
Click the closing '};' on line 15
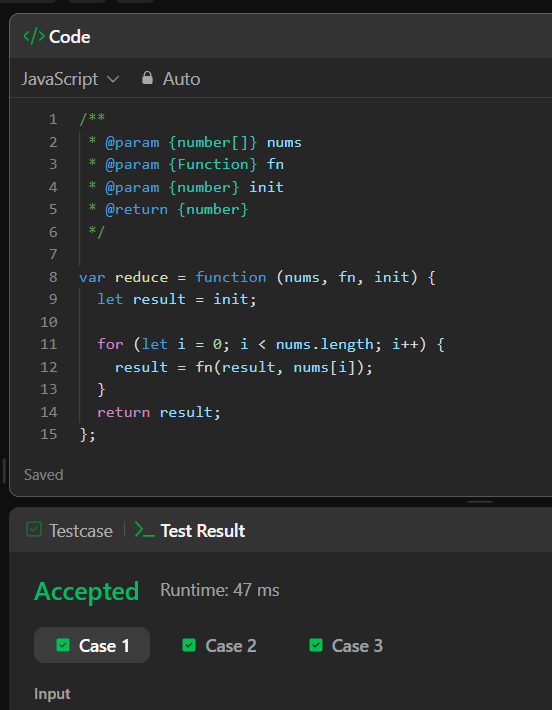click(x=87, y=435)
